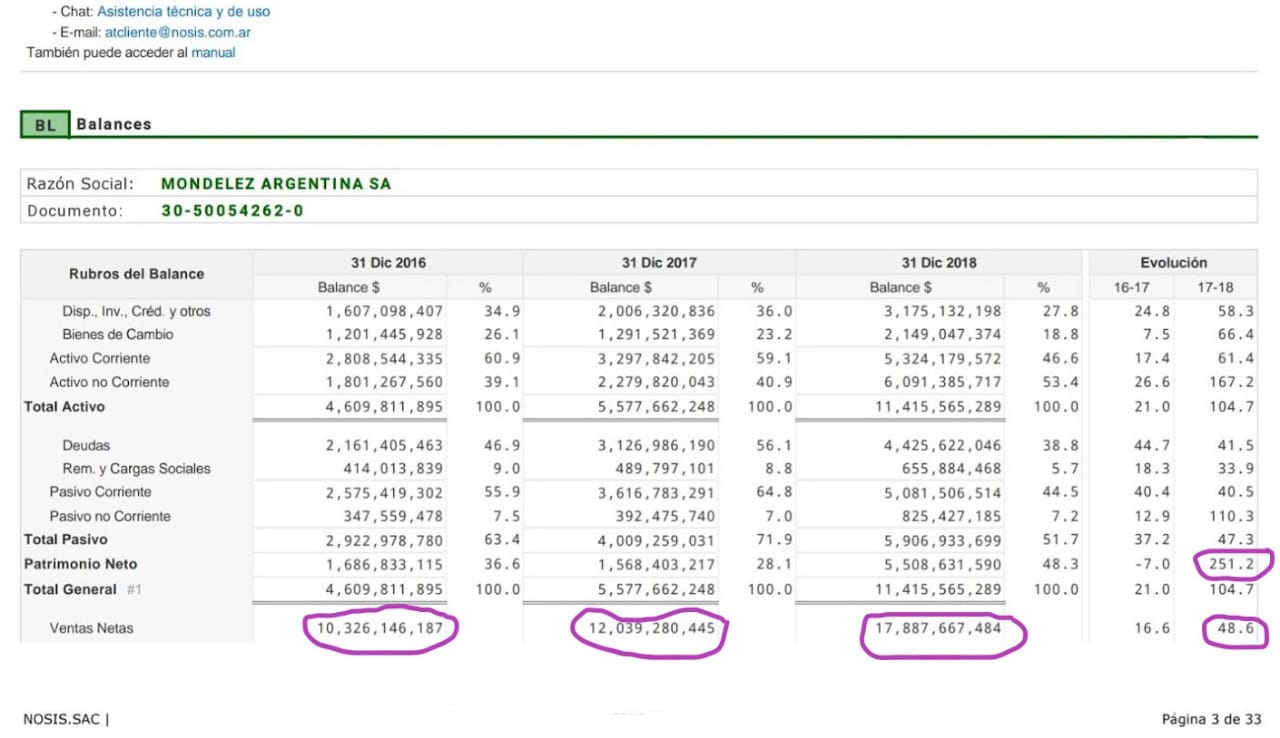Image resolution: width=1280 pixels, height=738 pixels.
Task: Open the Asistencia técnica y de uso chat link
Action: [183, 12]
